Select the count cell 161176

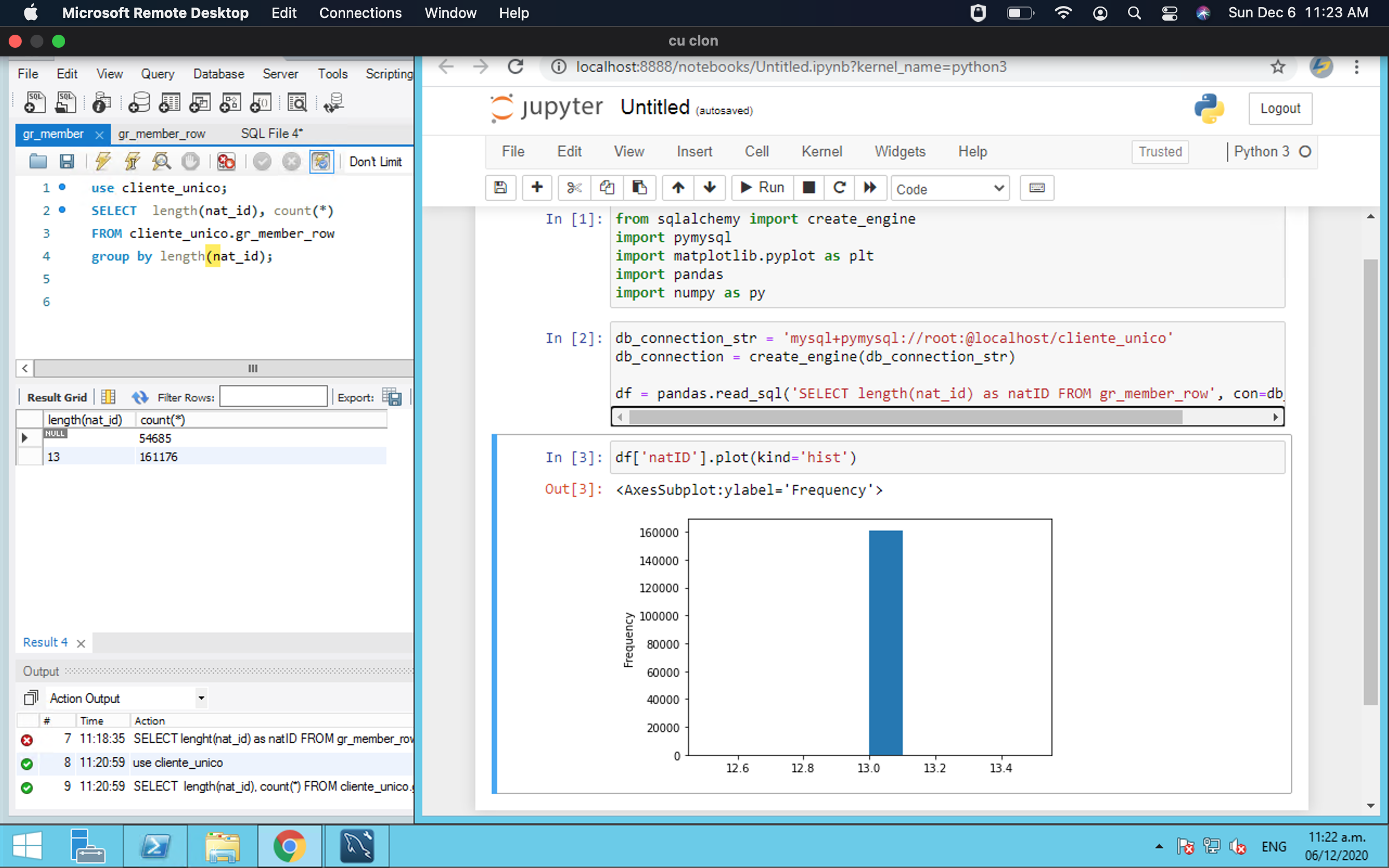coord(260,457)
